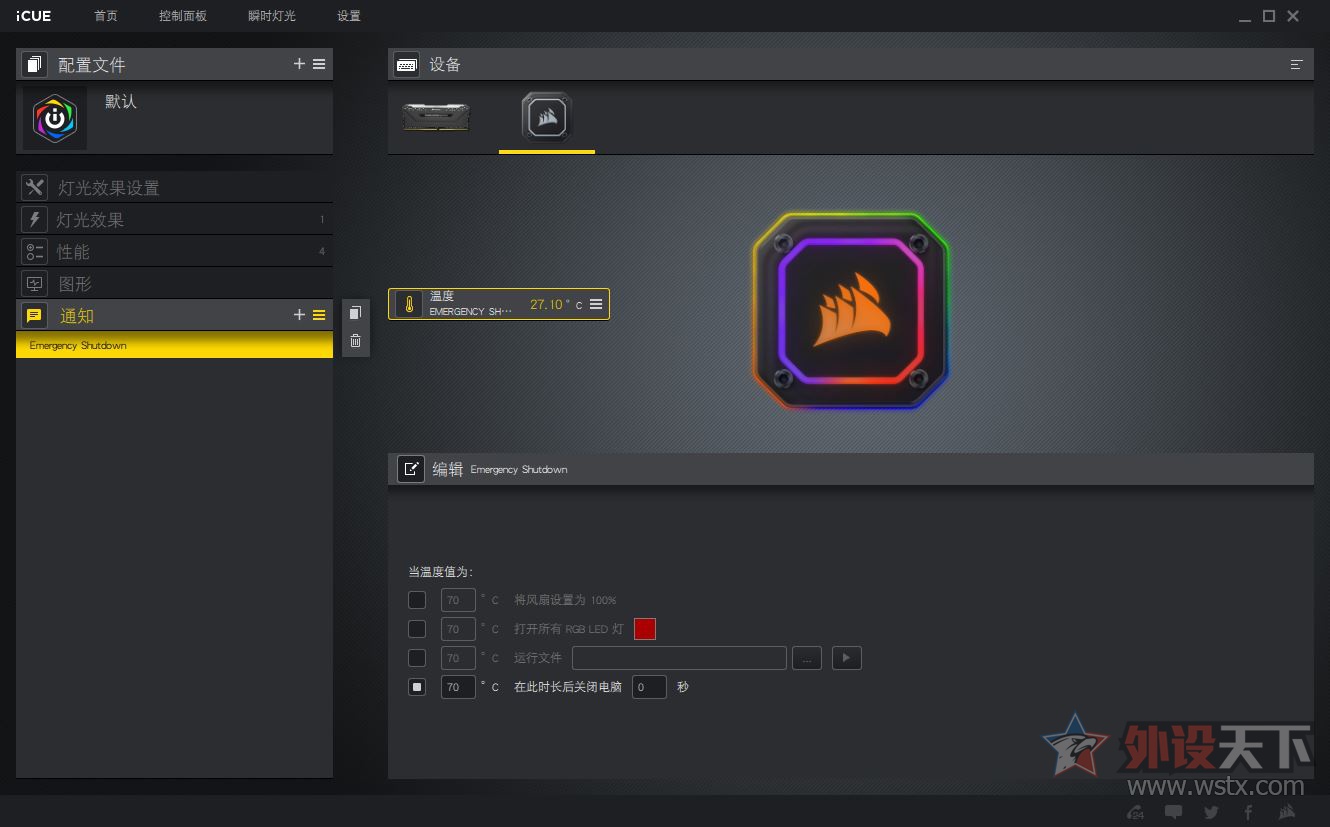Toggle shut down computer checkbox
Image resolution: width=1330 pixels, height=827 pixels.
(x=417, y=687)
